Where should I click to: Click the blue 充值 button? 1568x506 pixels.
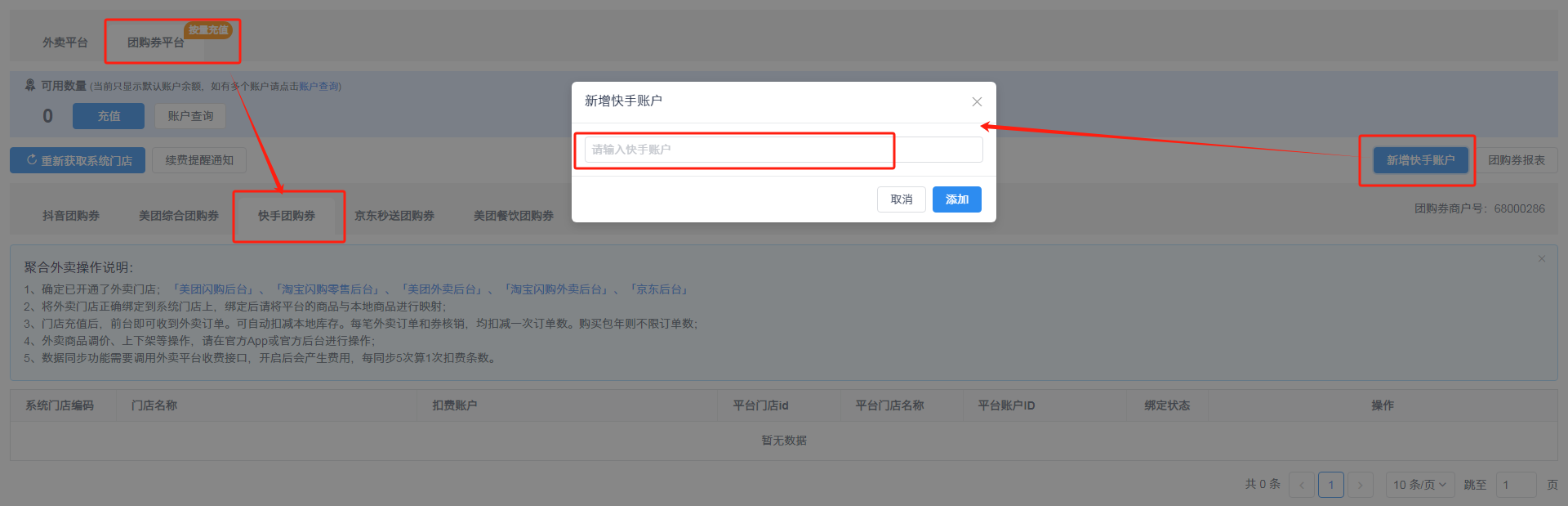109,116
